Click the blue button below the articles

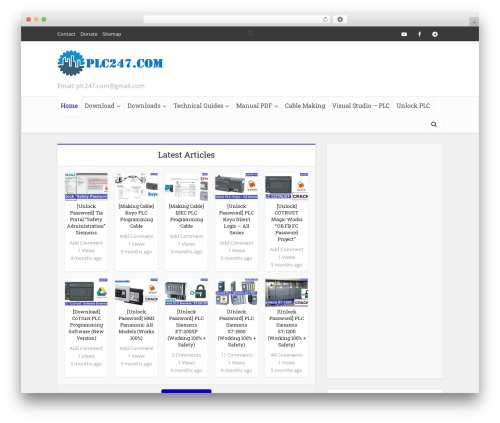(x=186, y=391)
